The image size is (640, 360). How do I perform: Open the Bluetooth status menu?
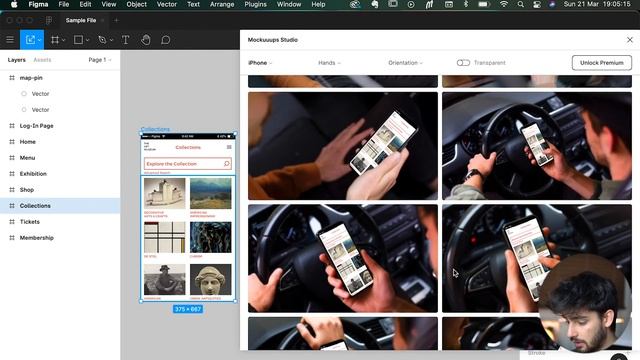pyautogui.click(x=466, y=4)
